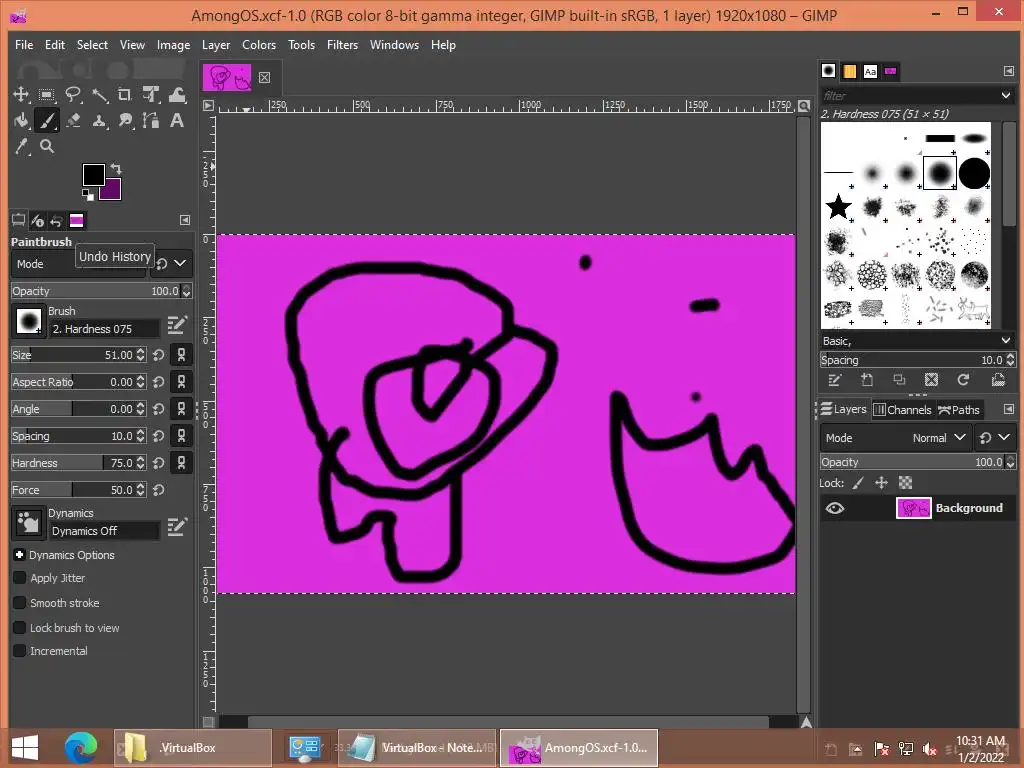Open the paint Mode dropdown arrow

[x=180, y=263]
